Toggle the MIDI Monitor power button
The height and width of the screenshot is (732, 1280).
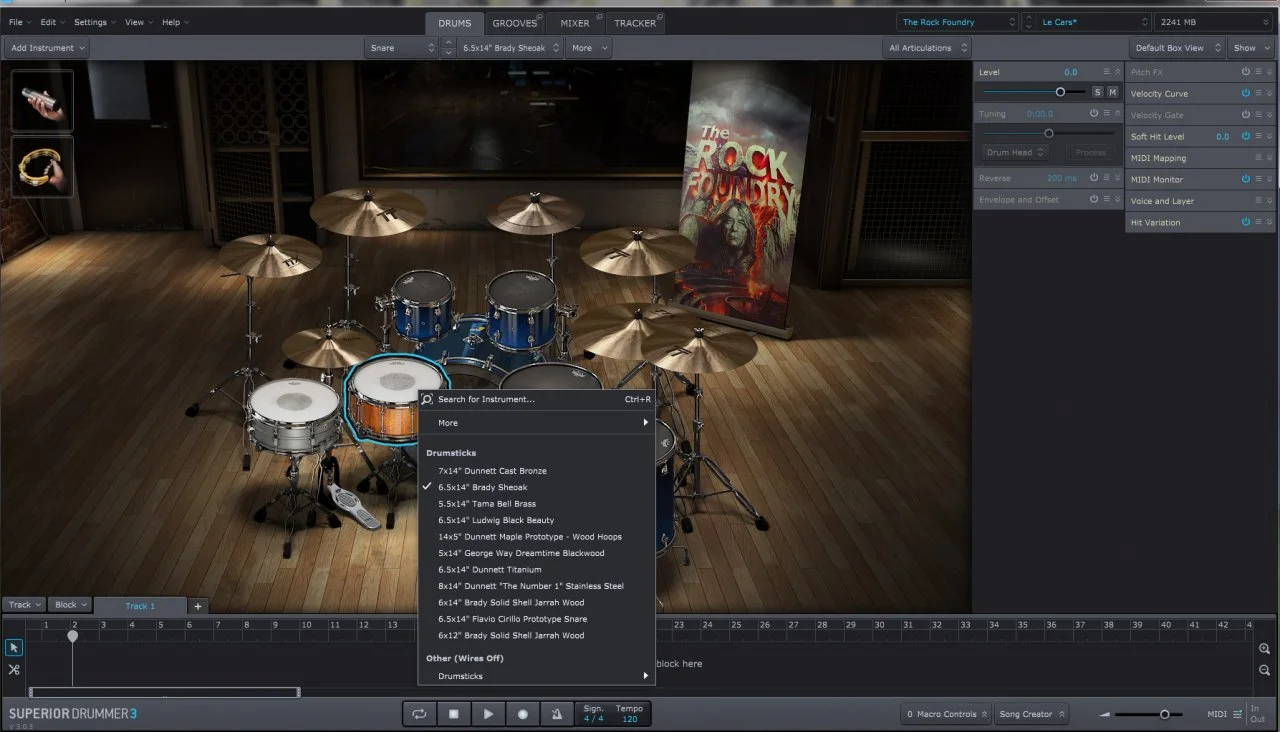(x=1246, y=179)
